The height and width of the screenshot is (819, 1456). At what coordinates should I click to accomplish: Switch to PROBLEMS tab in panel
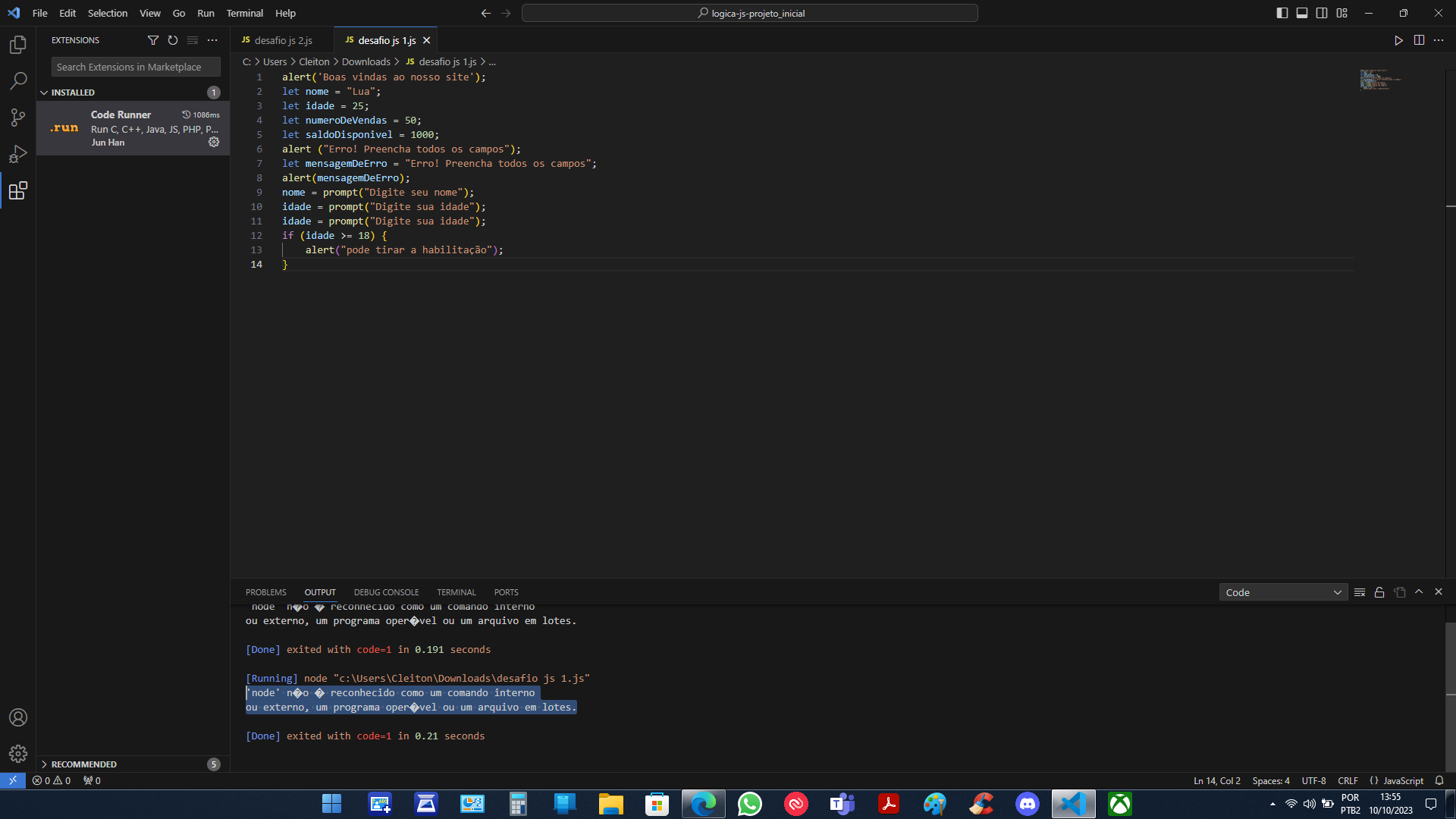pyautogui.click(x=266, y=592)
